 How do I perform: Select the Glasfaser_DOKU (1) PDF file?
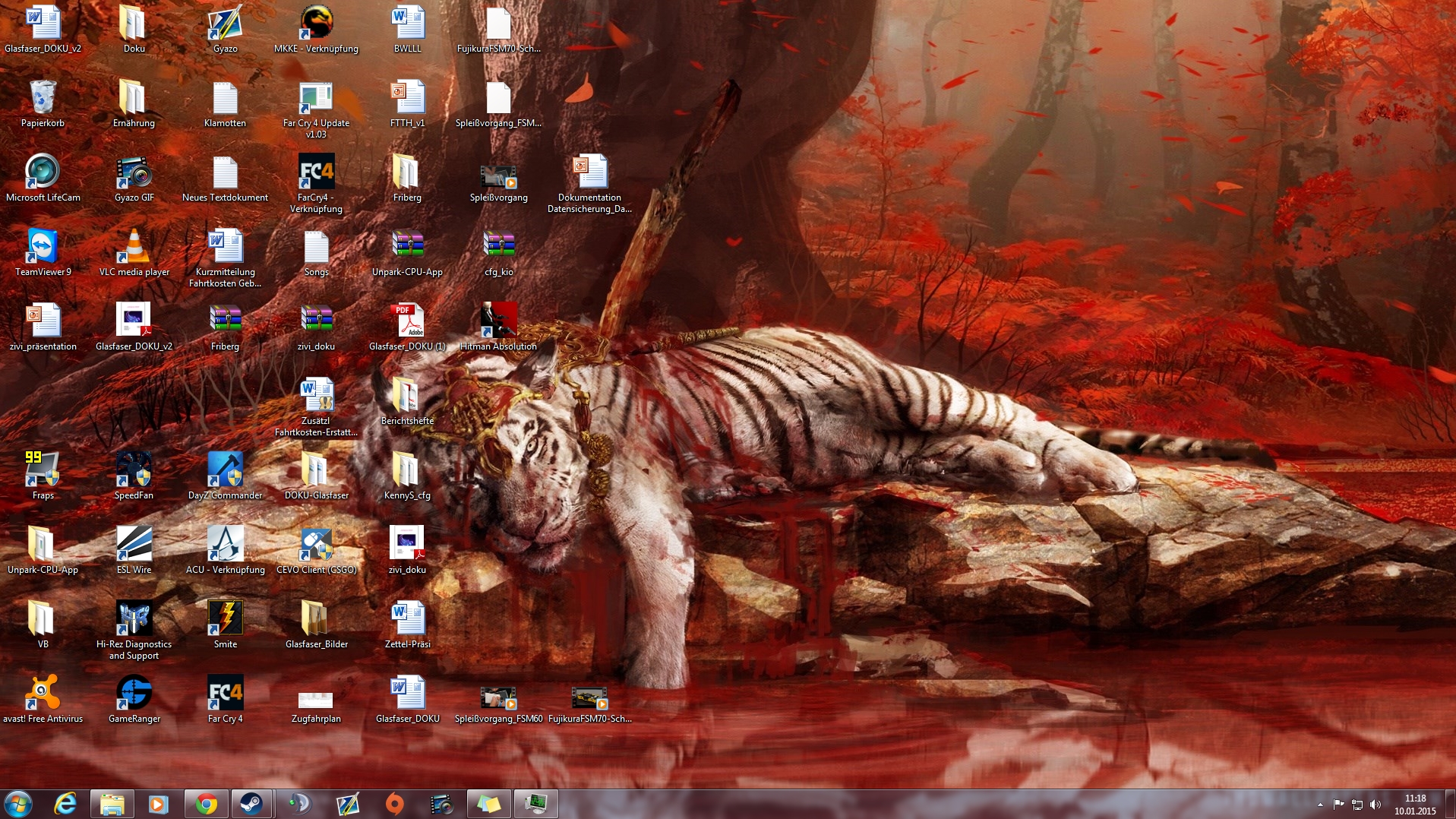pyautogui.click(x=407, y=326)
